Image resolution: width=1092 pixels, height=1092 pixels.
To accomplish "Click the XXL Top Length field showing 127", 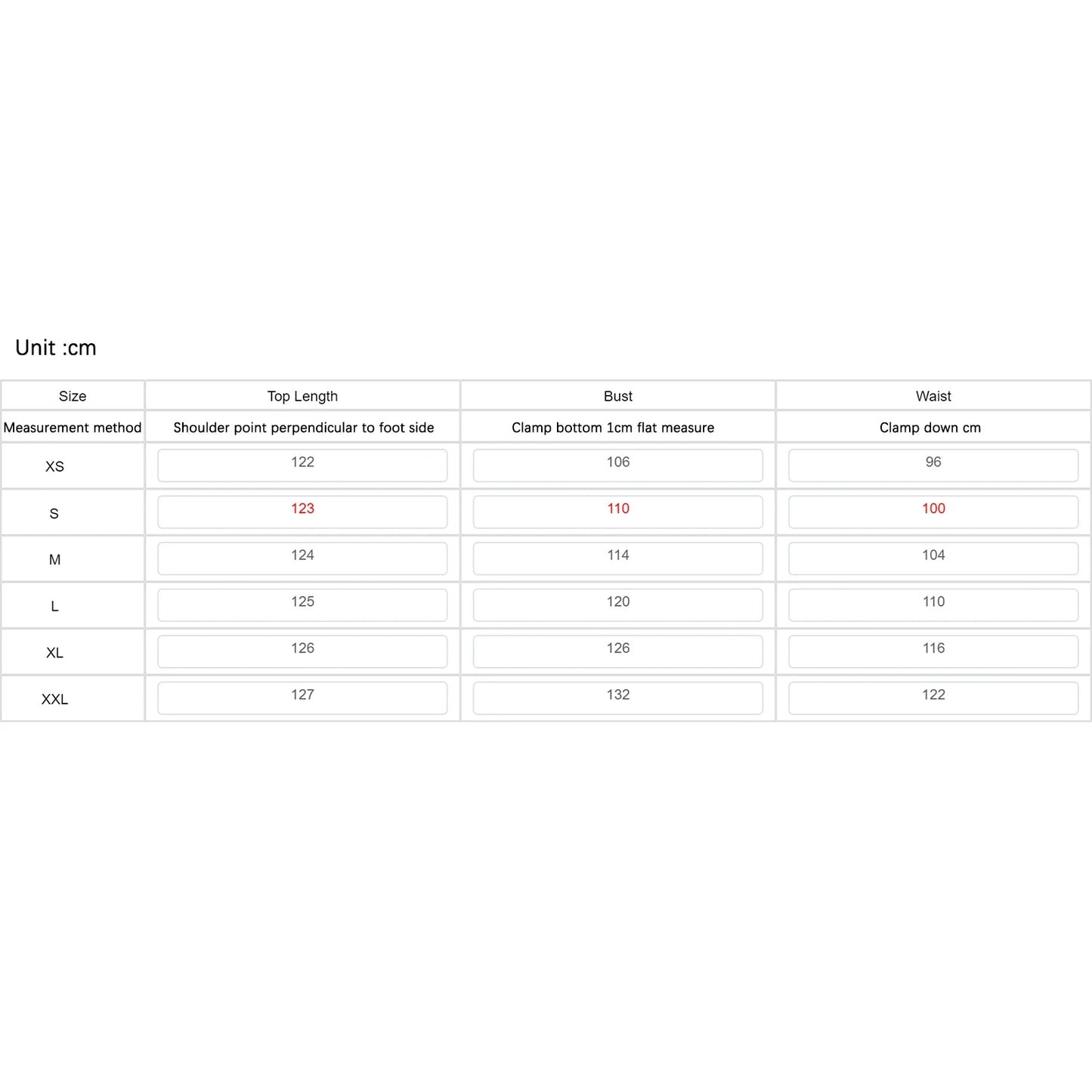I will (x=302, y=698).
